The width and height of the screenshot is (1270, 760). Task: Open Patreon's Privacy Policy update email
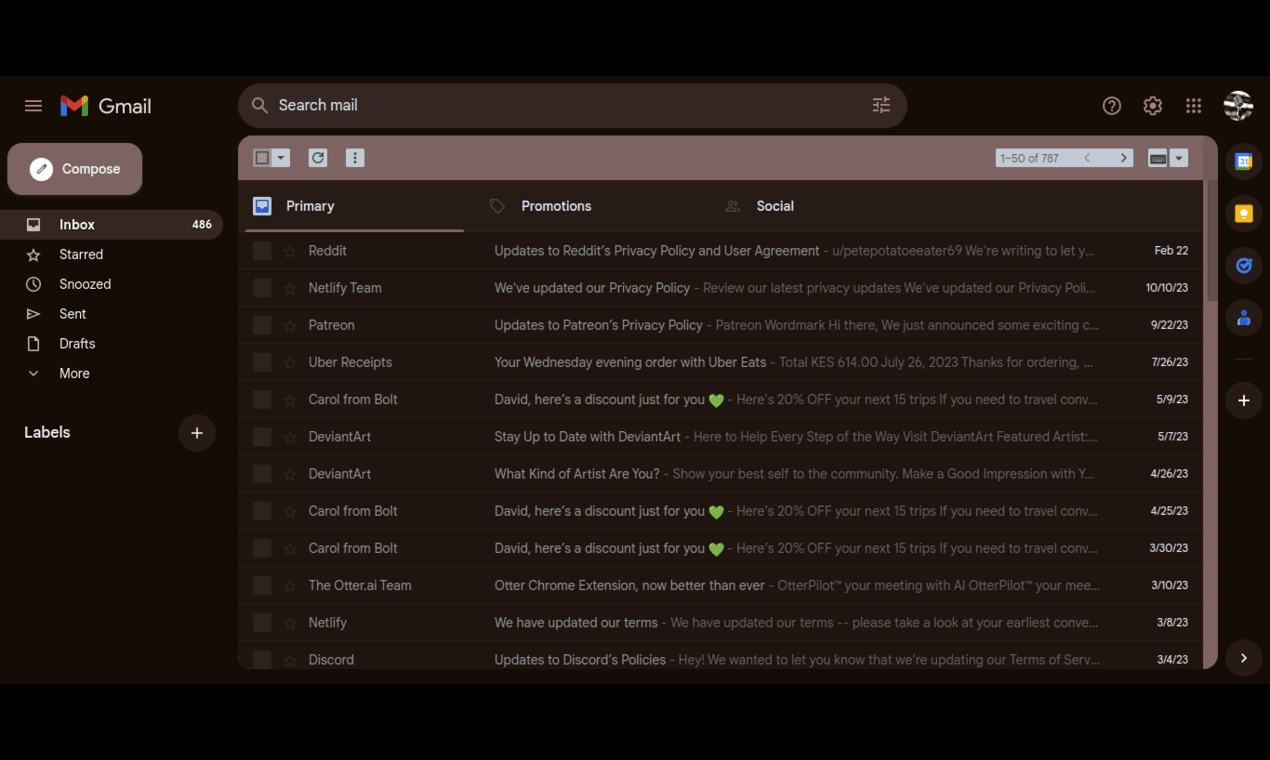pyautogui.click(x=720, y=325)
